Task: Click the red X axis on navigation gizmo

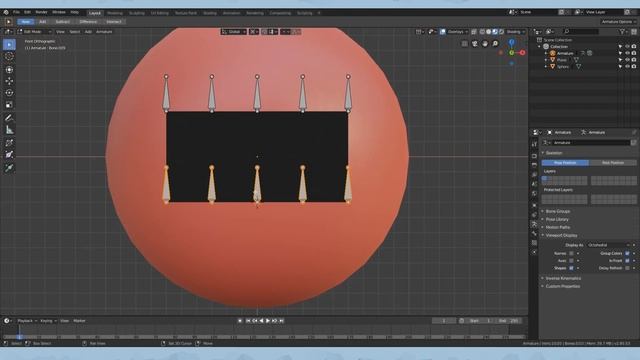Action: [x=522, y=53]
